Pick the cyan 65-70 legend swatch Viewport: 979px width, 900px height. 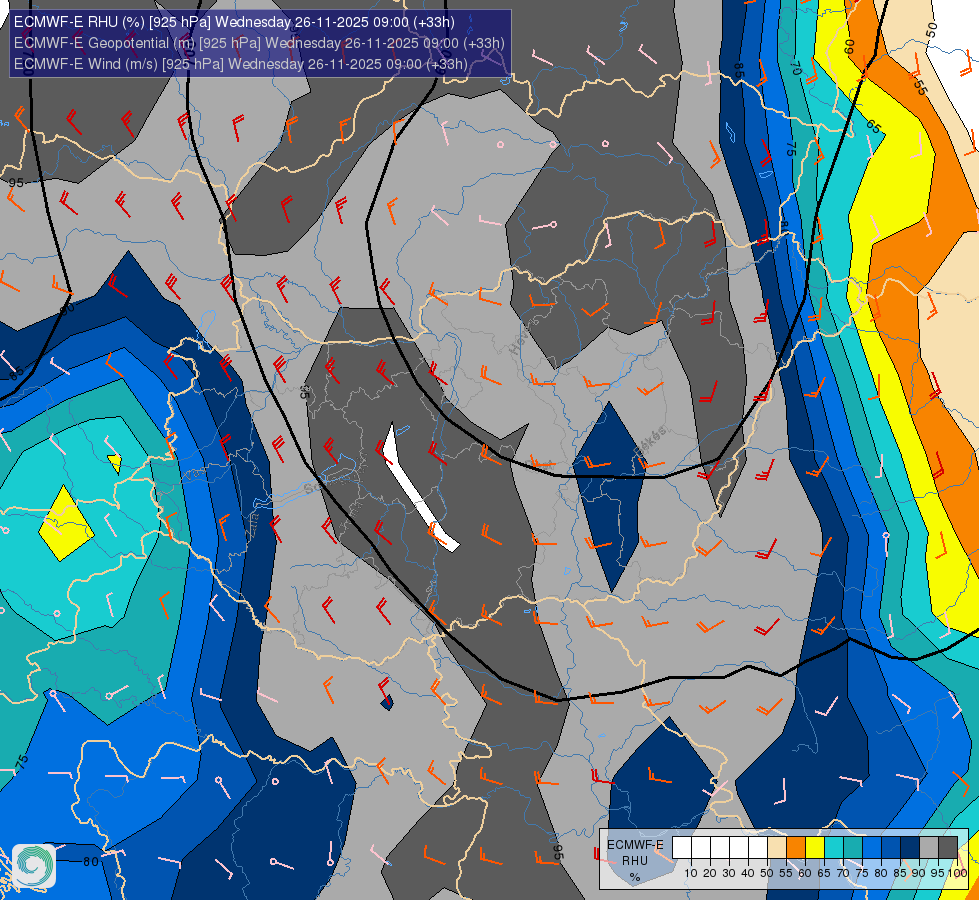[834, 848]
